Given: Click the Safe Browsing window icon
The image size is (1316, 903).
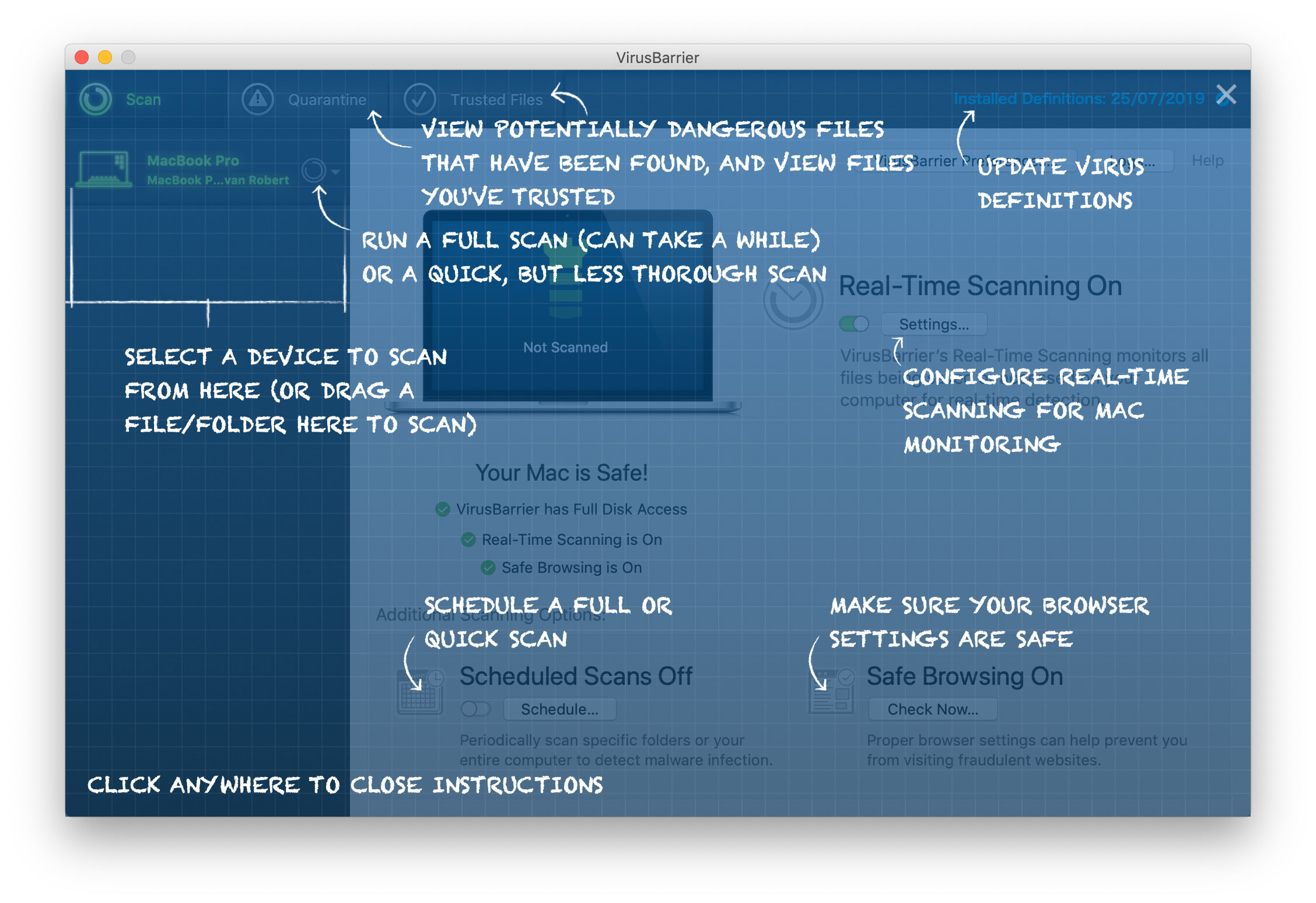Looking at the screenshot, I should pos(832,692).
